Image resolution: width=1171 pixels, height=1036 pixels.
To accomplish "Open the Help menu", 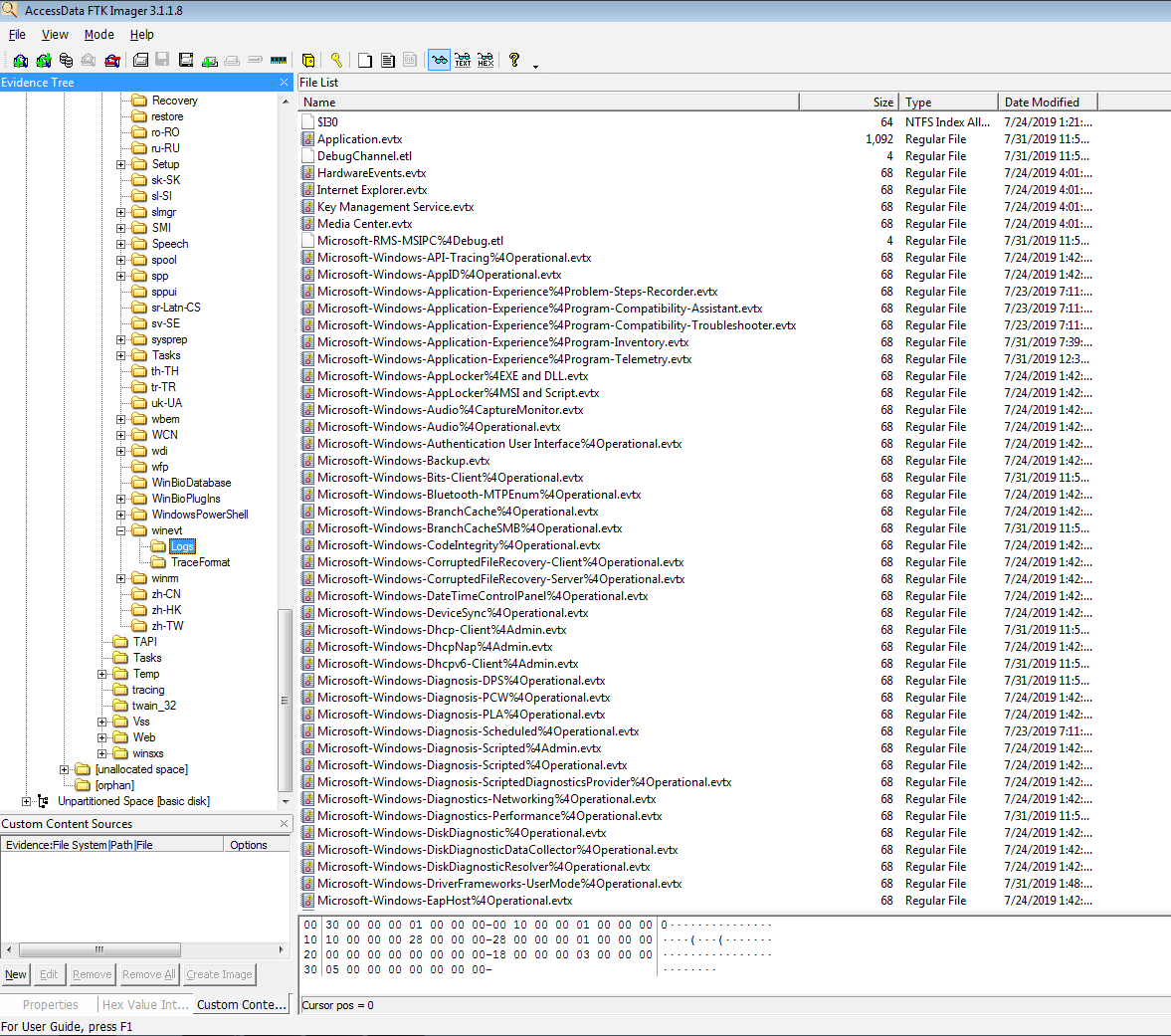I will (x=142, y=35).
